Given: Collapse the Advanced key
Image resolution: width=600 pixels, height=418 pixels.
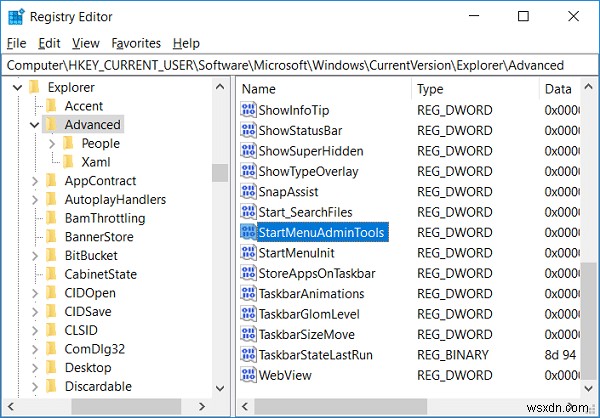Looking at the screenshot, I should point(34,125).
